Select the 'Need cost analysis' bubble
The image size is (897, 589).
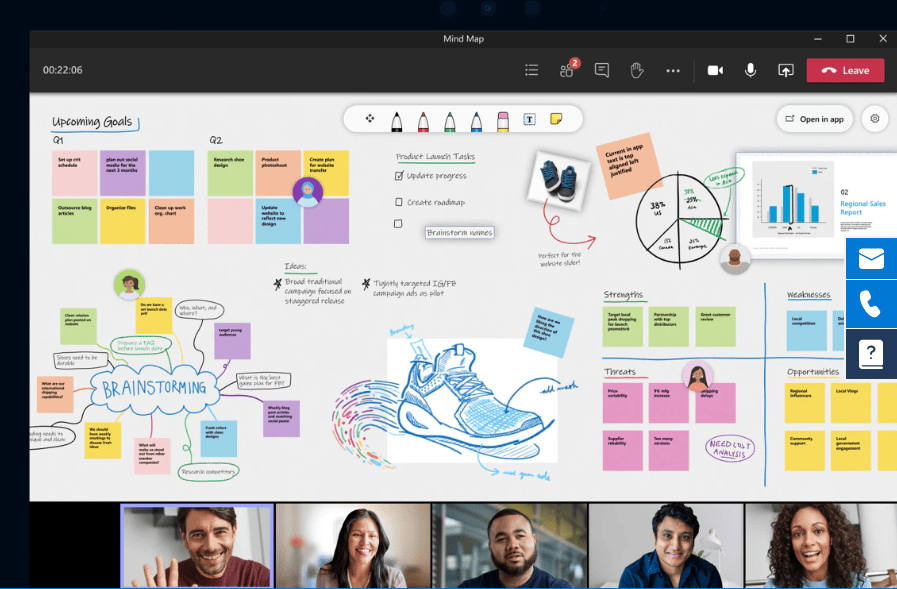click(x=730, y=448)
